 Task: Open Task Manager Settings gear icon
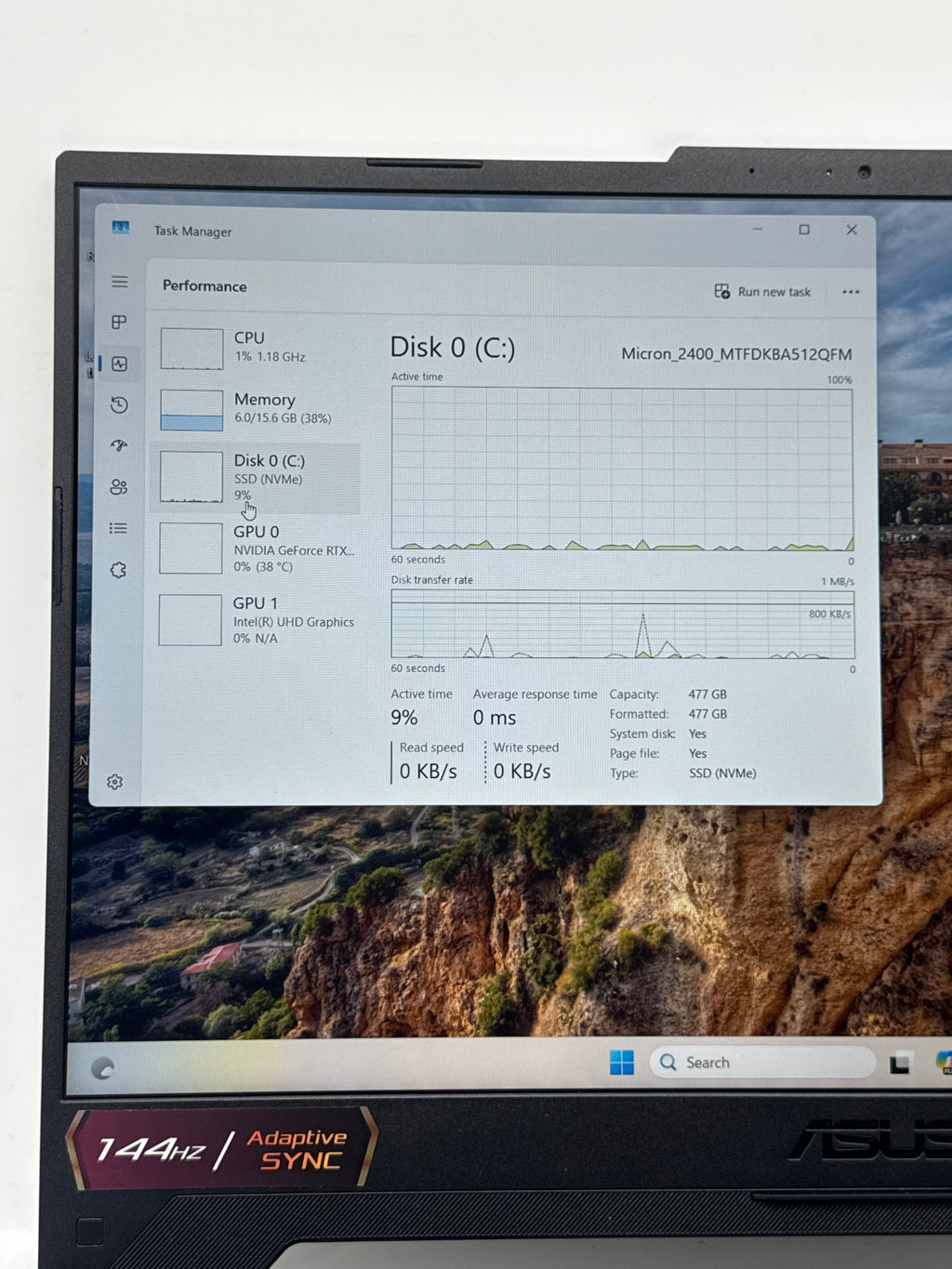(115, 782)
